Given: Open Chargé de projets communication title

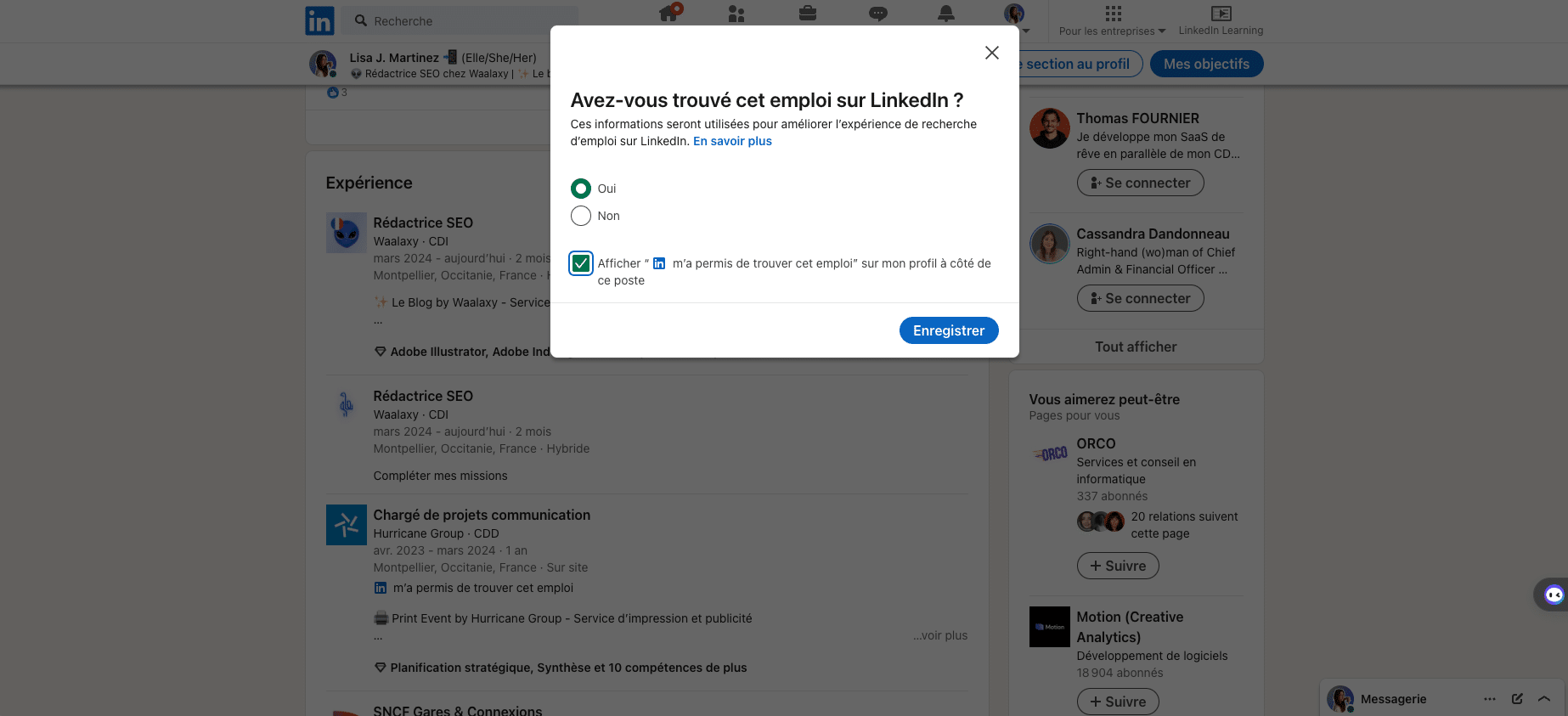Looking at the screenshot, I should coord(482,515).
